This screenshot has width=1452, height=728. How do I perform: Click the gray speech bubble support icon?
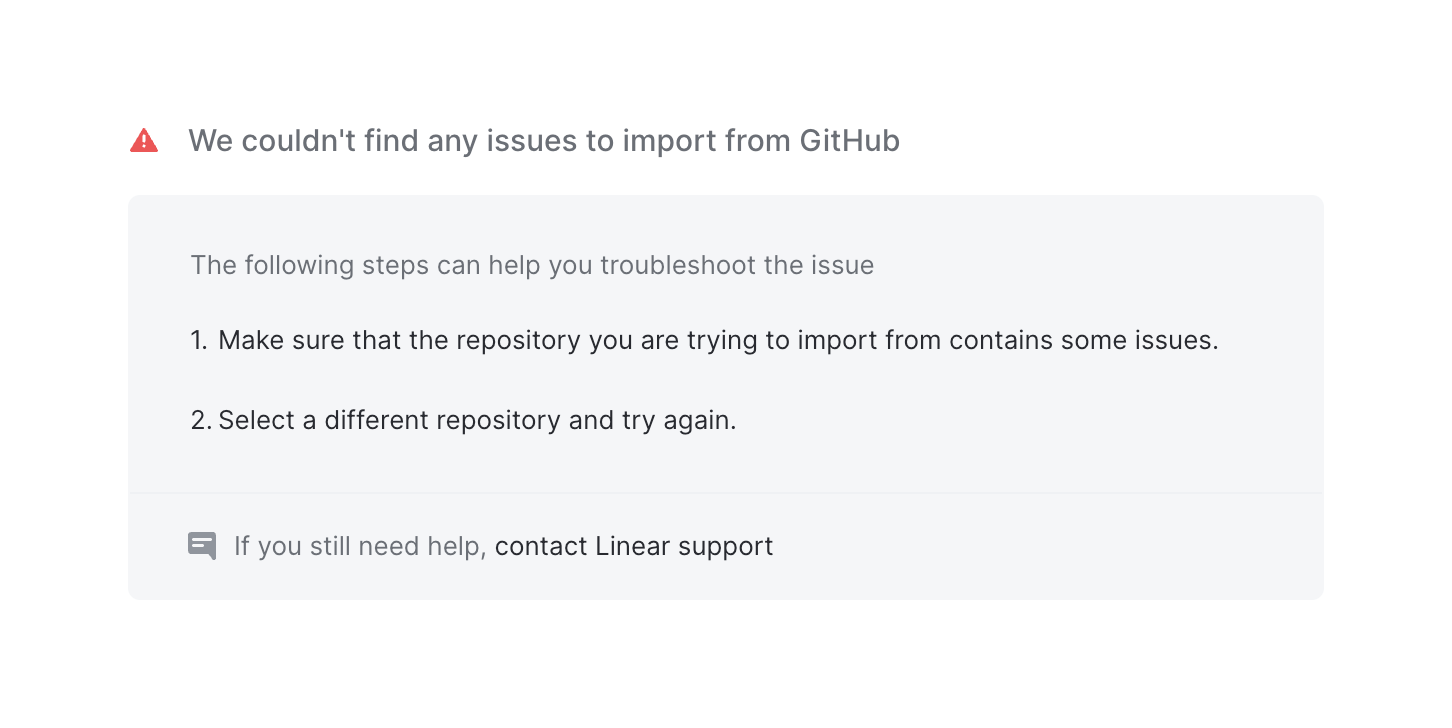(x=202, y=546)
